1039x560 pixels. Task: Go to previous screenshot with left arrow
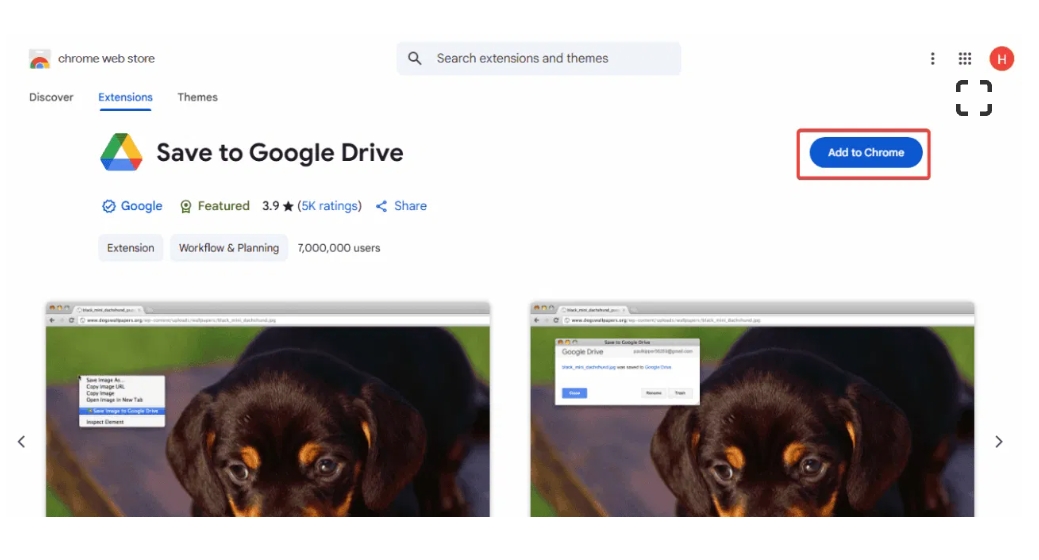[x=21, y=441]
